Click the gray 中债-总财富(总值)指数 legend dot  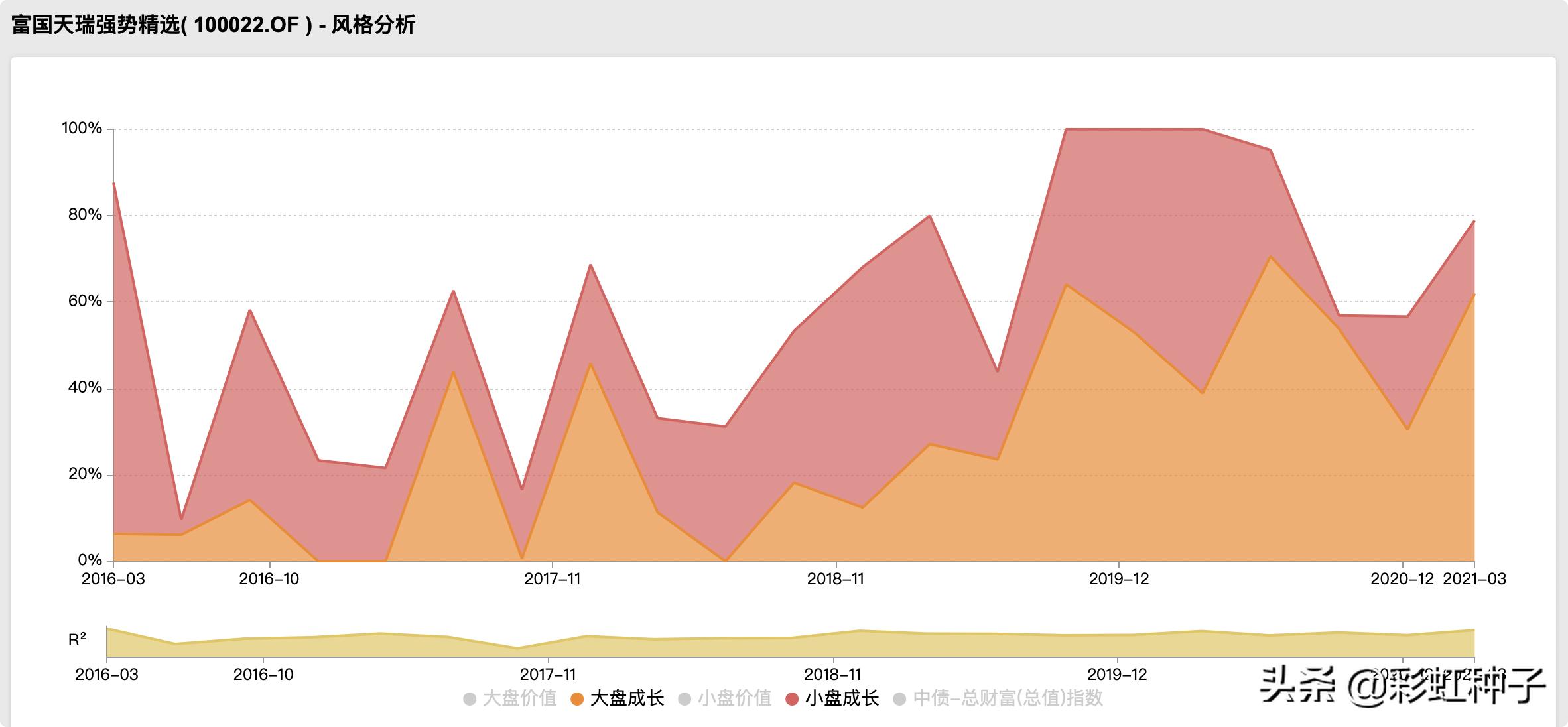pos(899,699)
